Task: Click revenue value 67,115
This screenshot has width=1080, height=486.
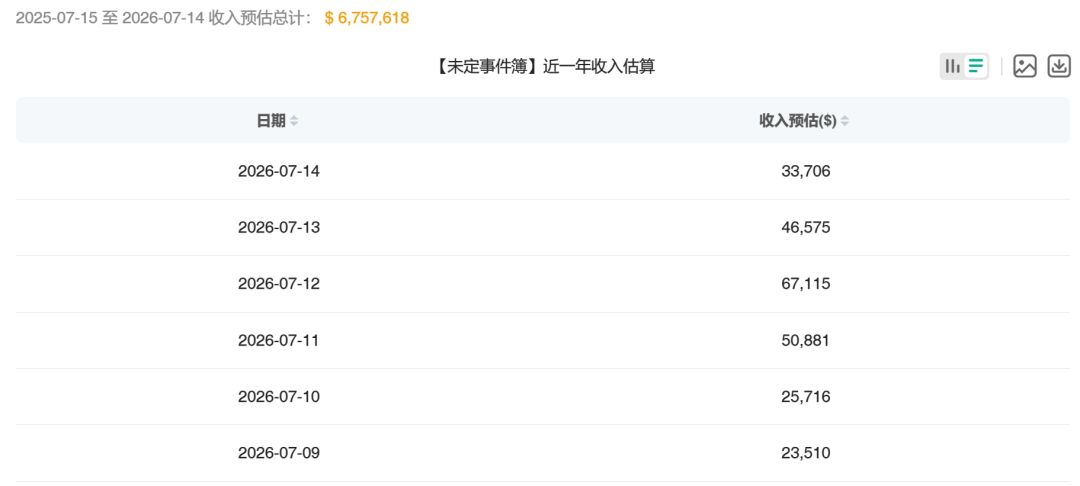Action: click(x=806, y=284)
